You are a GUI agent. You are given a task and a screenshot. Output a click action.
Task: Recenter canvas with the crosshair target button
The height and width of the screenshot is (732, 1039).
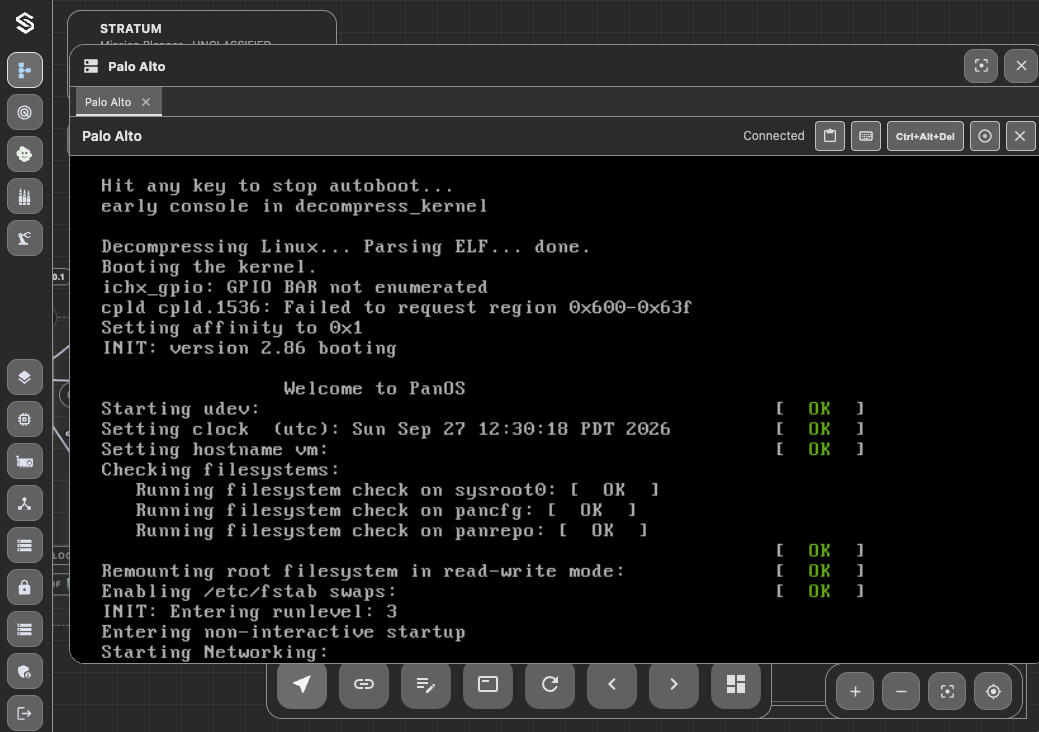pyautogui.click(x=993, y=692)
